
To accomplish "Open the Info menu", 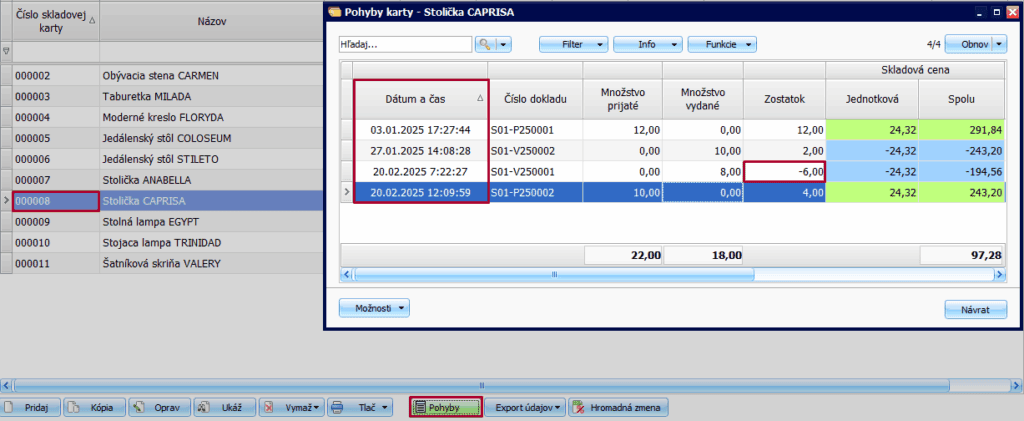I will click(x=647, y=44).
